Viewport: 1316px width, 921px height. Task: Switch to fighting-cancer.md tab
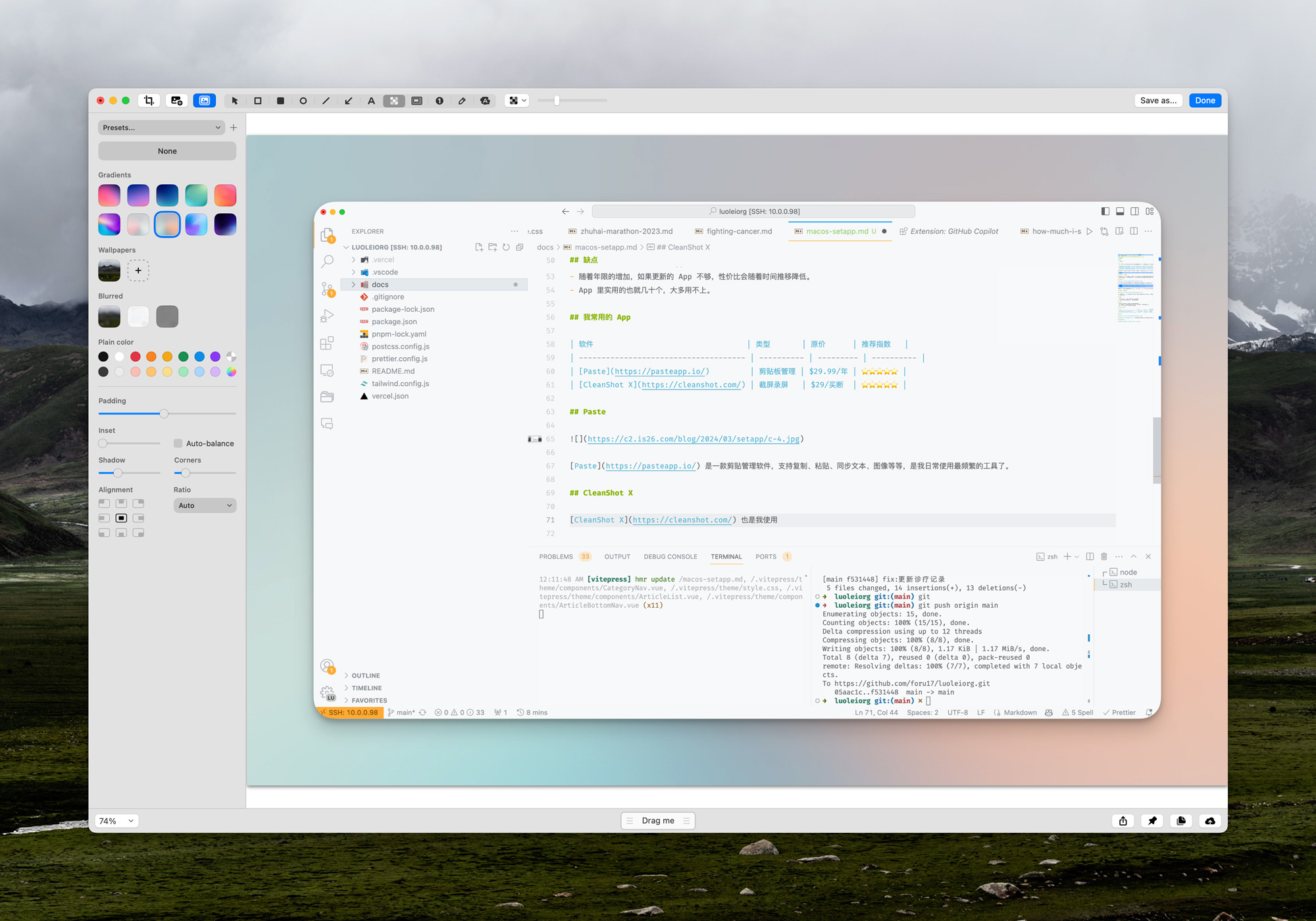(733, 232)
